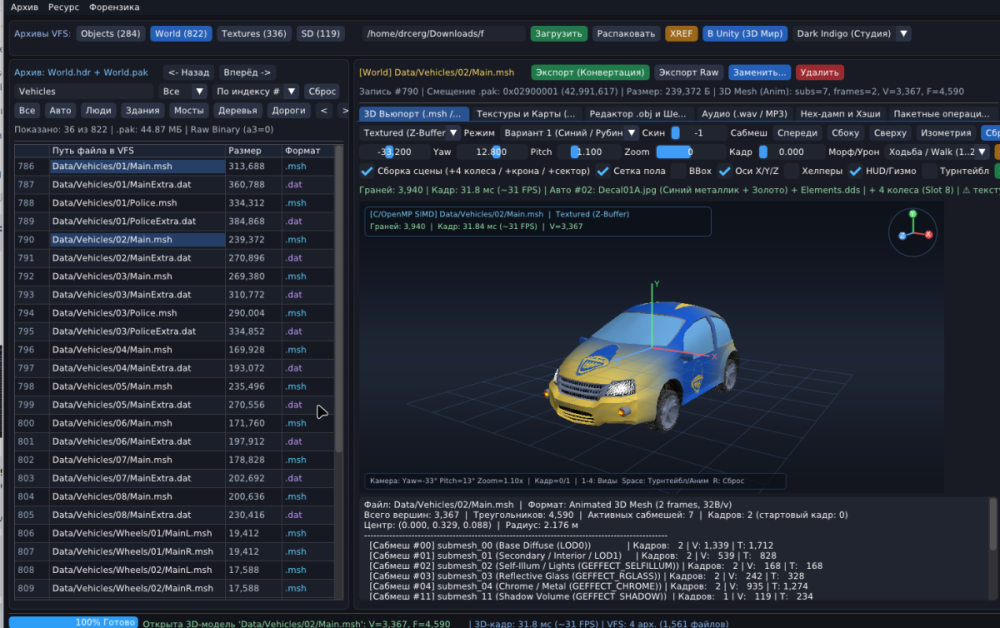Open the Архив menu
The width and height of the screenshot is (1000, 628).
pyautogui.click(x=24, y=7)
